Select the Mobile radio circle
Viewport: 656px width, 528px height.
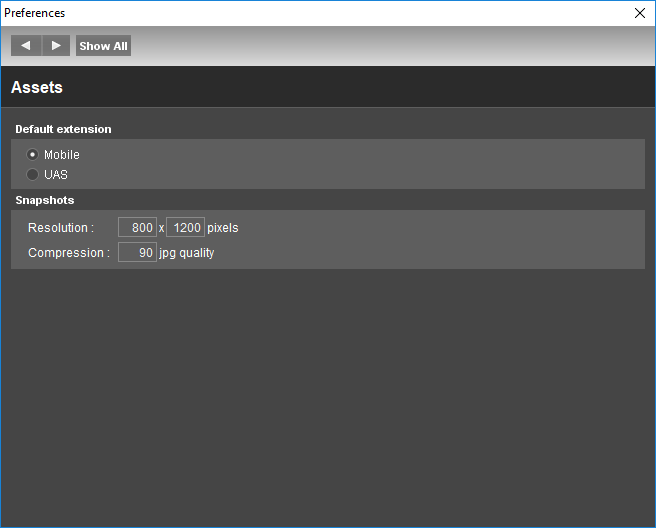[x=32, y=154]
